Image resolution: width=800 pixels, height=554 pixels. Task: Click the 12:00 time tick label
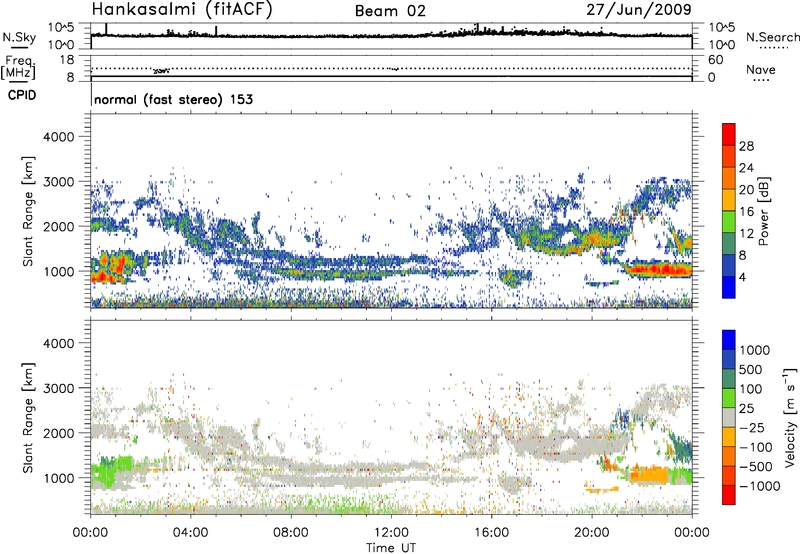click(391, 533)
